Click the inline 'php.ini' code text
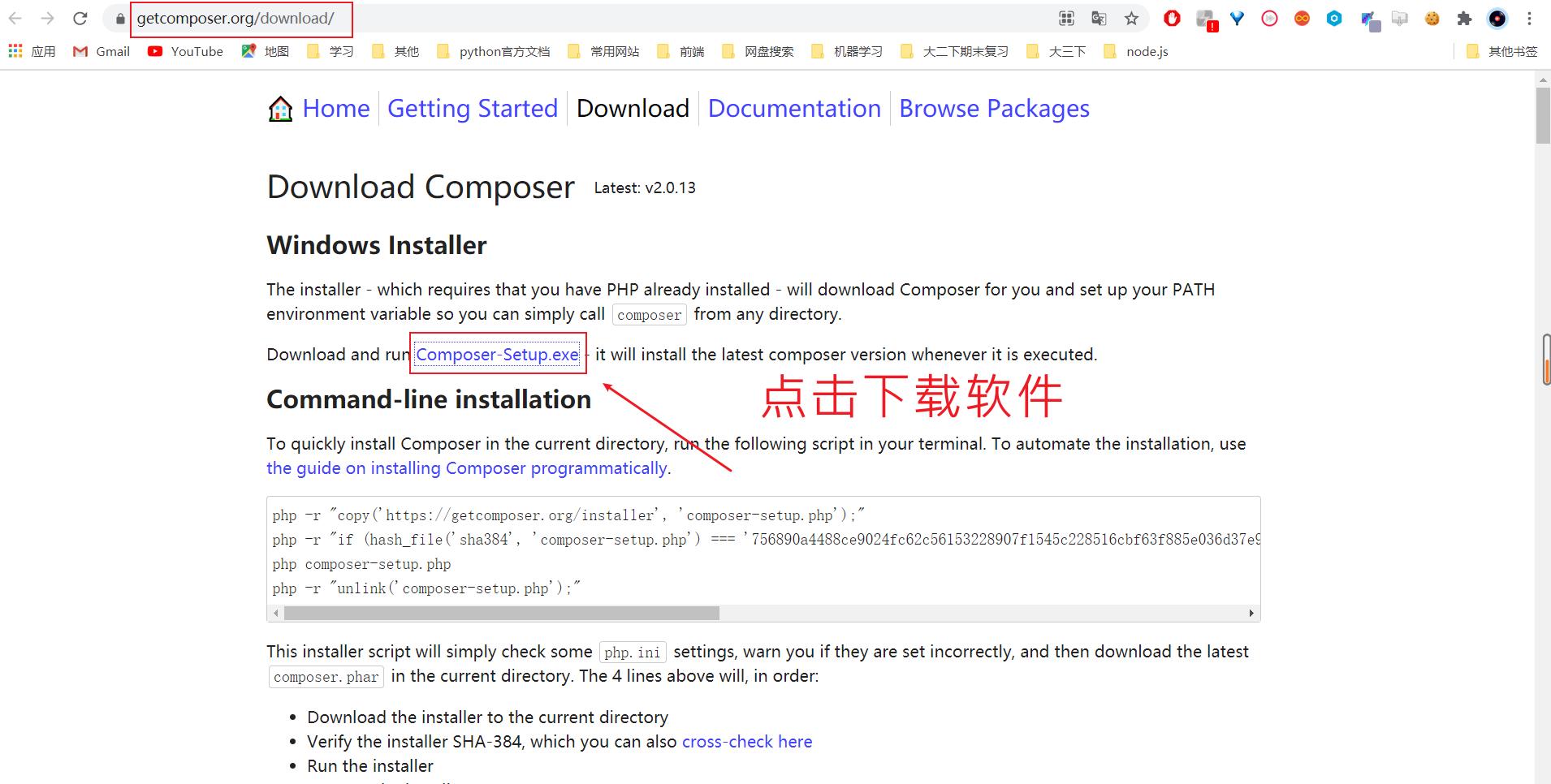The width and height of the screenshot is (1551, 784). coord(633,653)
